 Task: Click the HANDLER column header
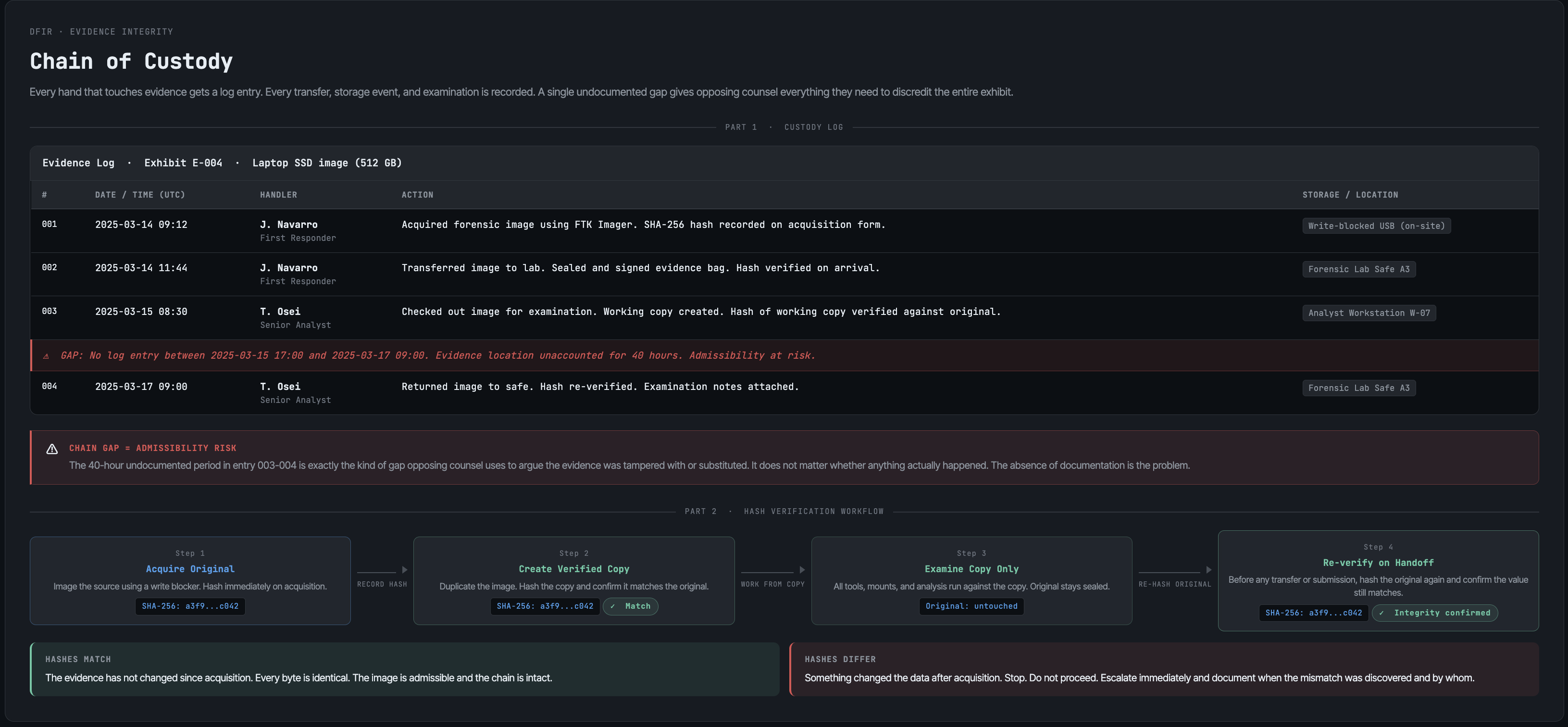[x=279, y=195]
